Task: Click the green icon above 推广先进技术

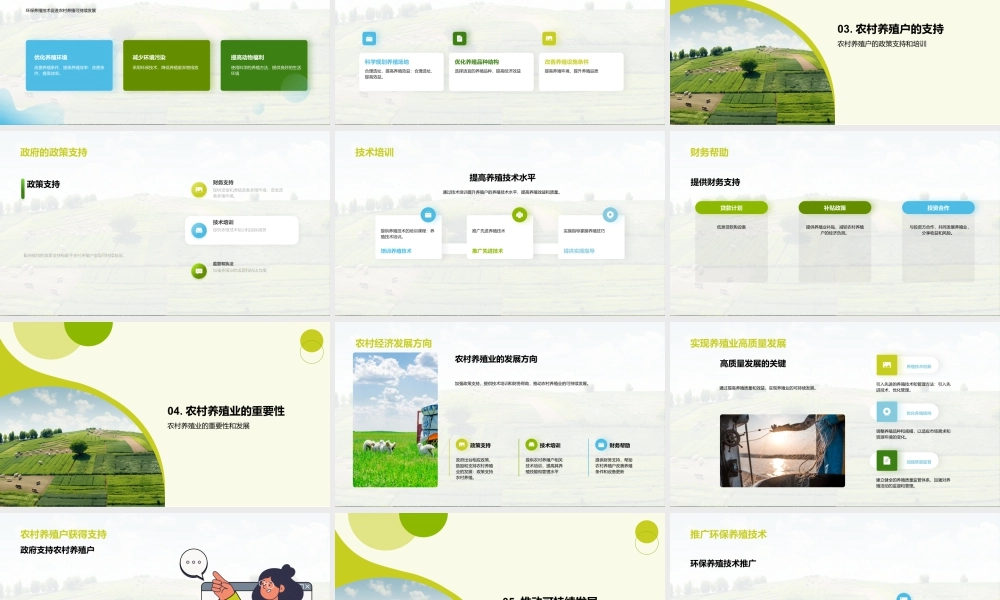Action: [520, 215]
